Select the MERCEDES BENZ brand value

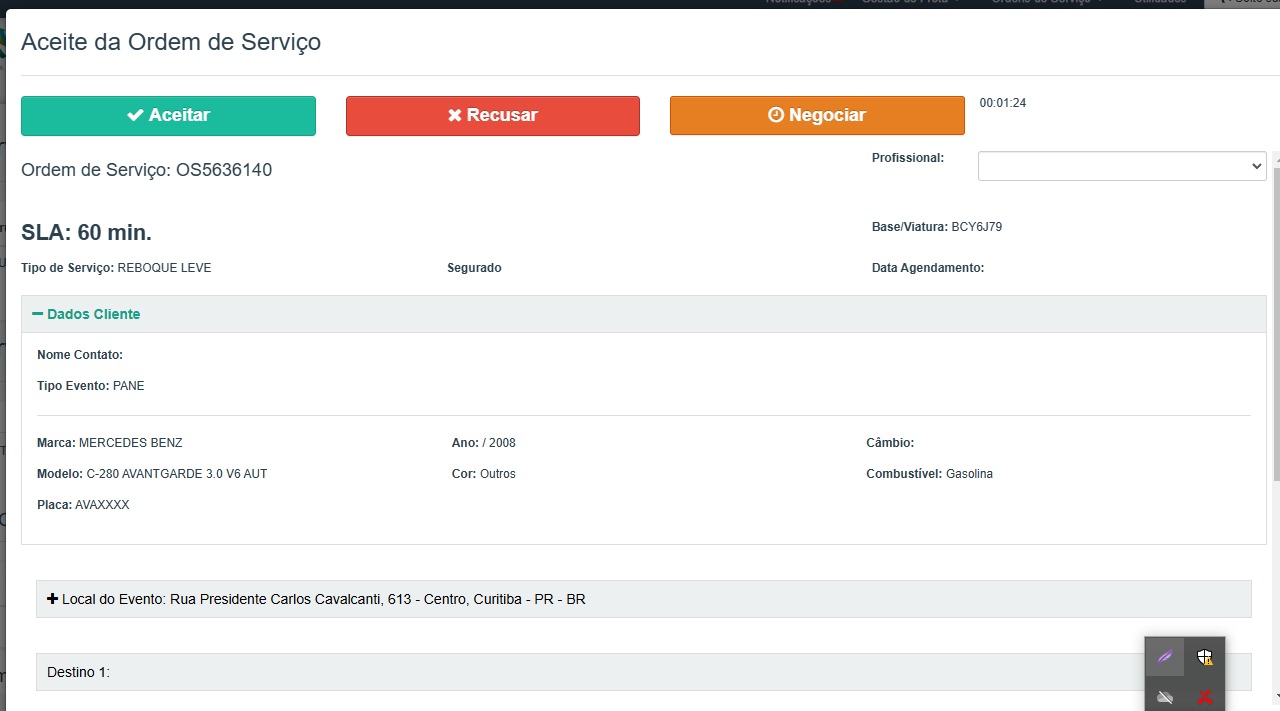point(131,443)
